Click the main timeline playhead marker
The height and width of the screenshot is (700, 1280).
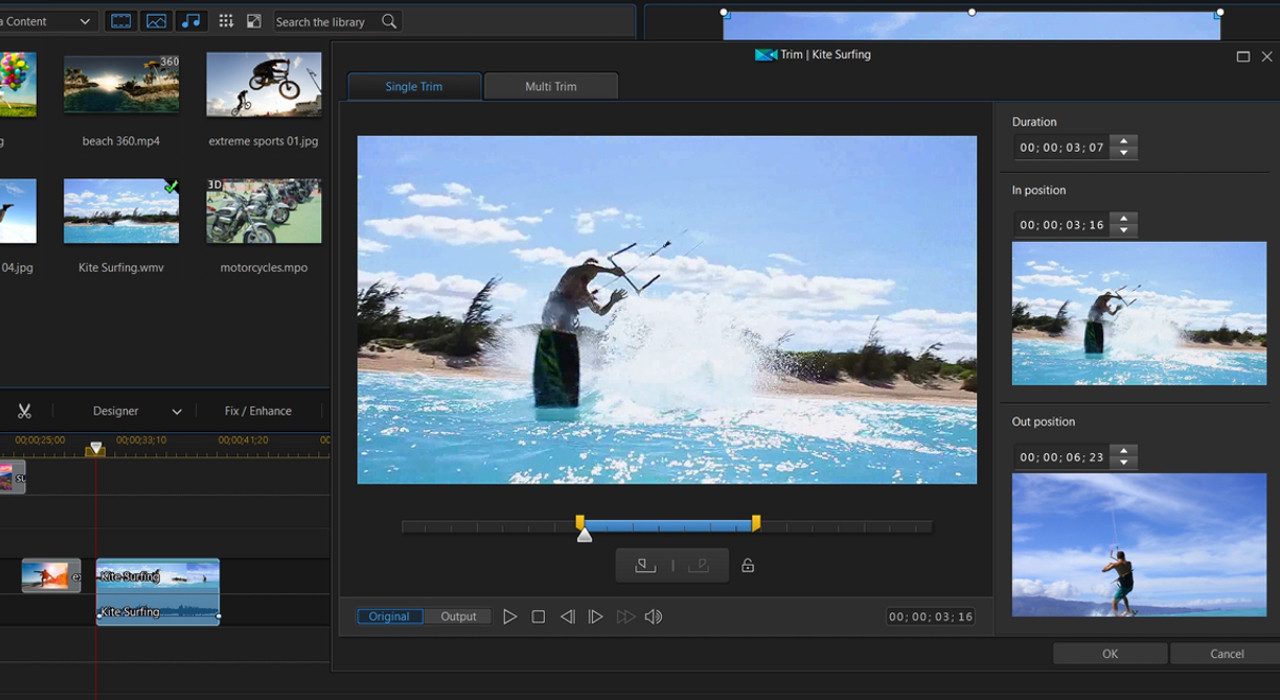tap(95, 449)
